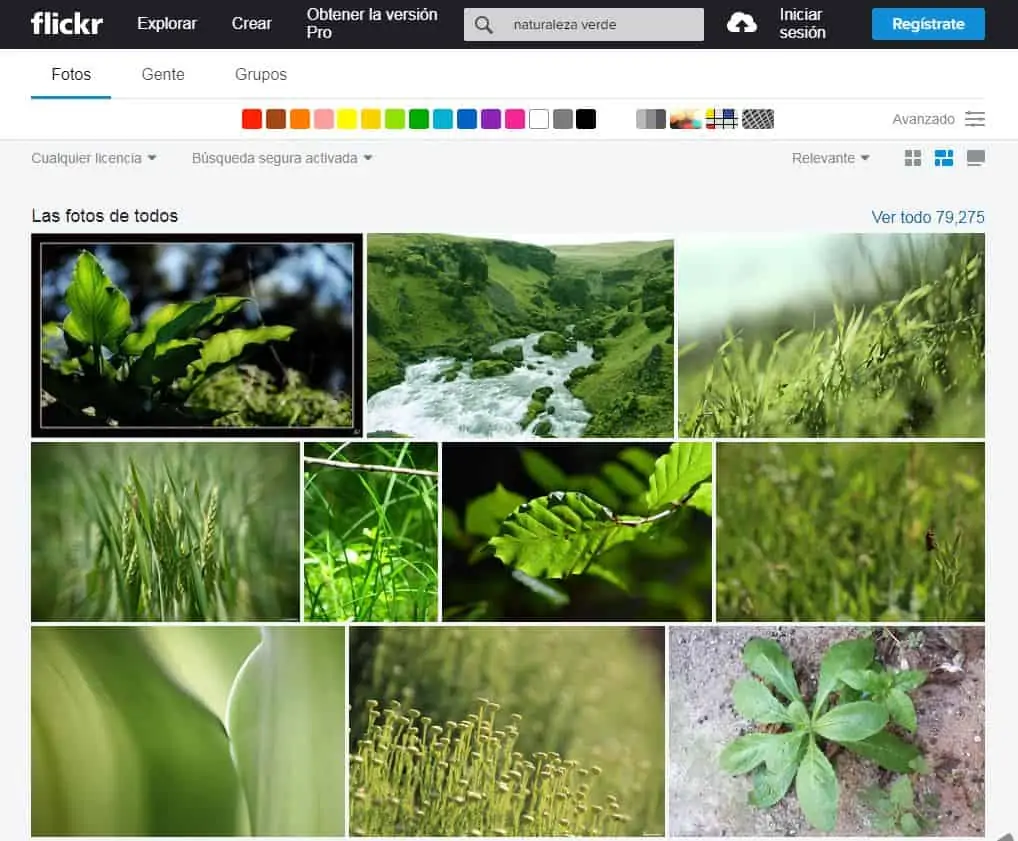Filter by lime green color swatch
Image resolution: width=1018 pixels, height=841 pixels.
[395, 119]
